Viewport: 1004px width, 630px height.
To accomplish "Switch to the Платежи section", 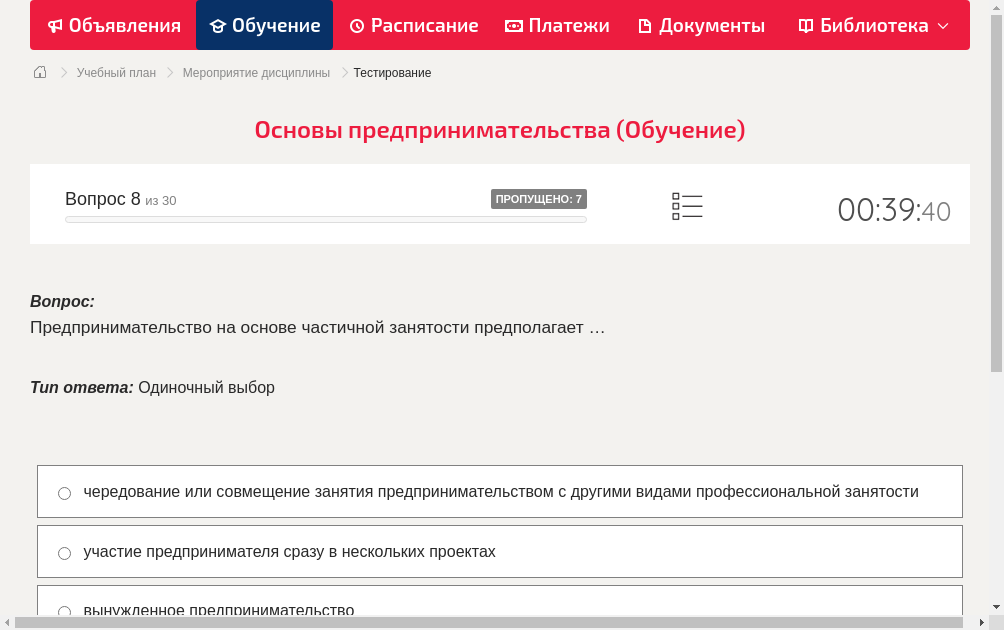I will coord(555,25).
